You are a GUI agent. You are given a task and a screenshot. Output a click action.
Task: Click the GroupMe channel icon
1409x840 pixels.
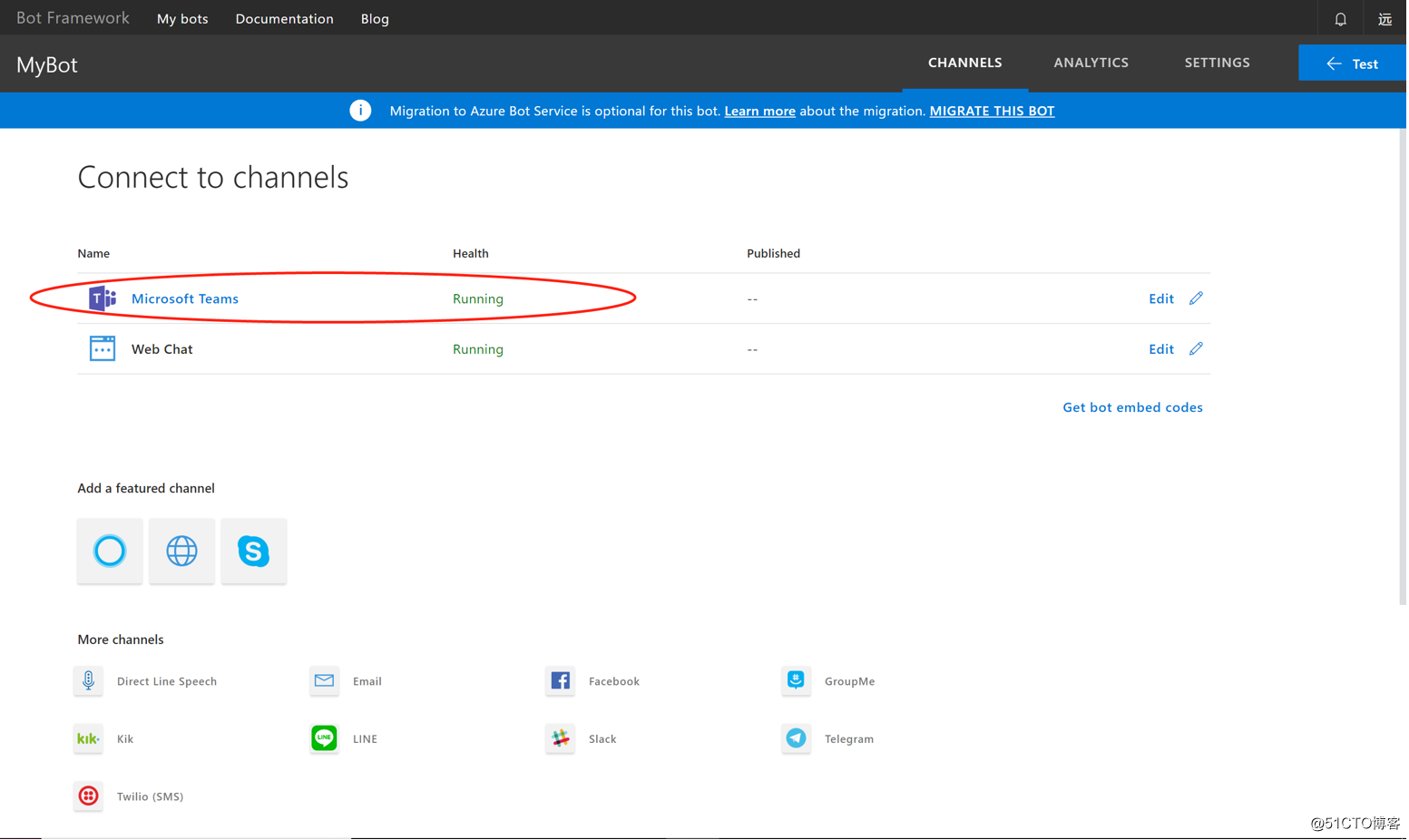click(797, 682)
